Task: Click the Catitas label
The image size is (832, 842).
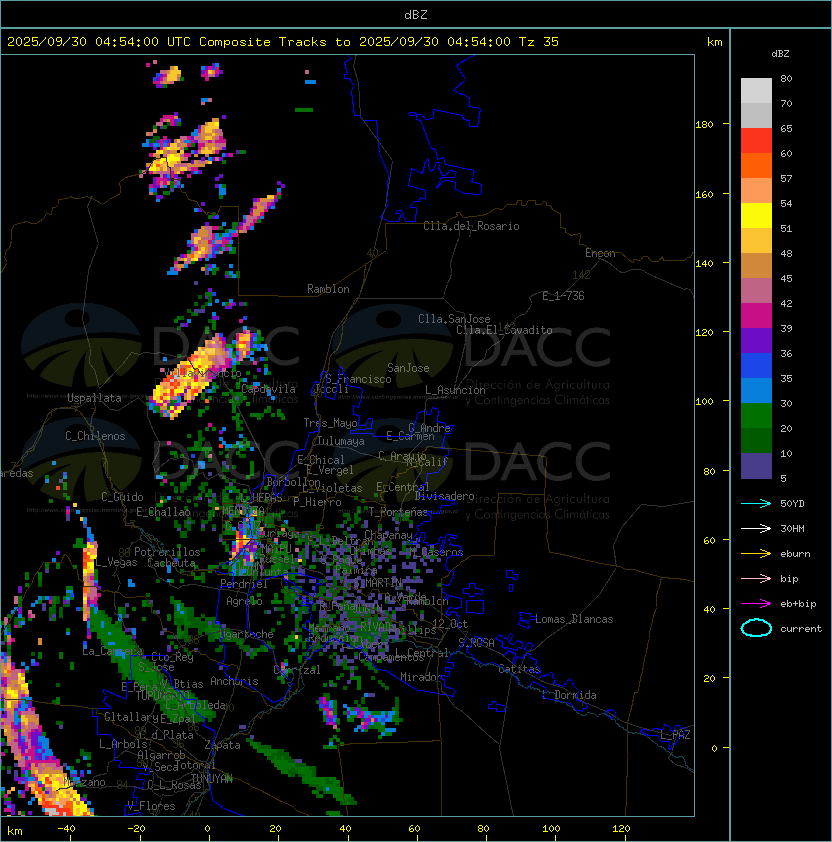Action: click(x=519, y=669)
